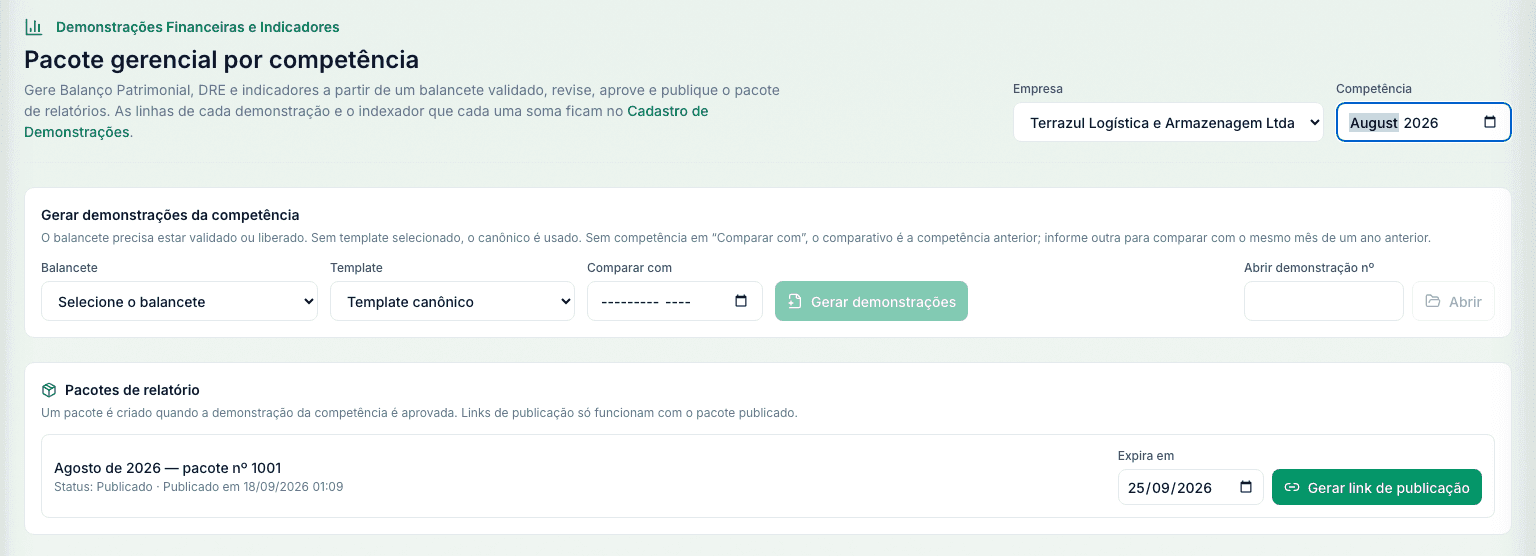
Task: Open Demonstrações Financeiras e Indicadores breadcrumb
Action: click(x=197, y=27)
